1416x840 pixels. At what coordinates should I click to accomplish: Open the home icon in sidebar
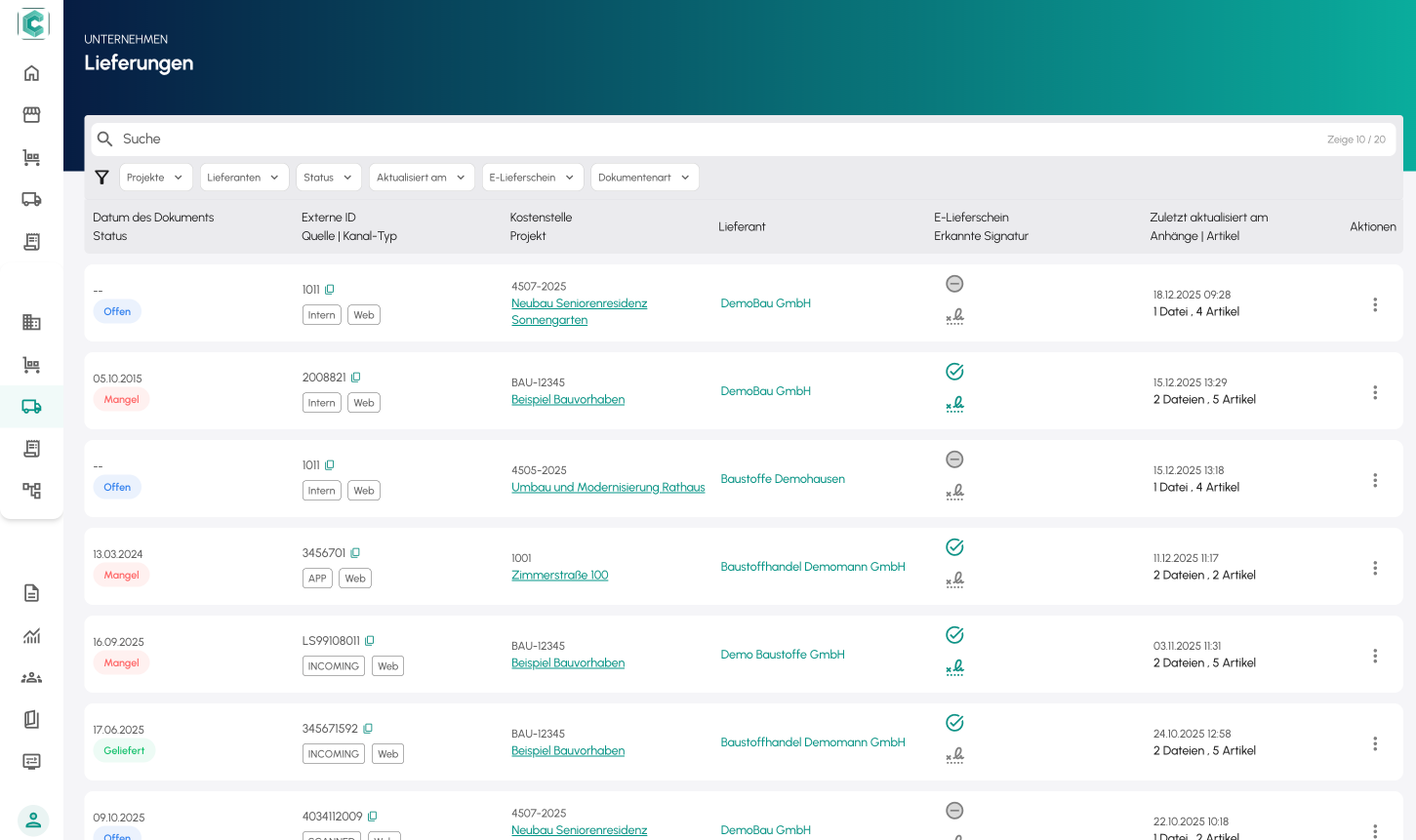tap(31, 73)
